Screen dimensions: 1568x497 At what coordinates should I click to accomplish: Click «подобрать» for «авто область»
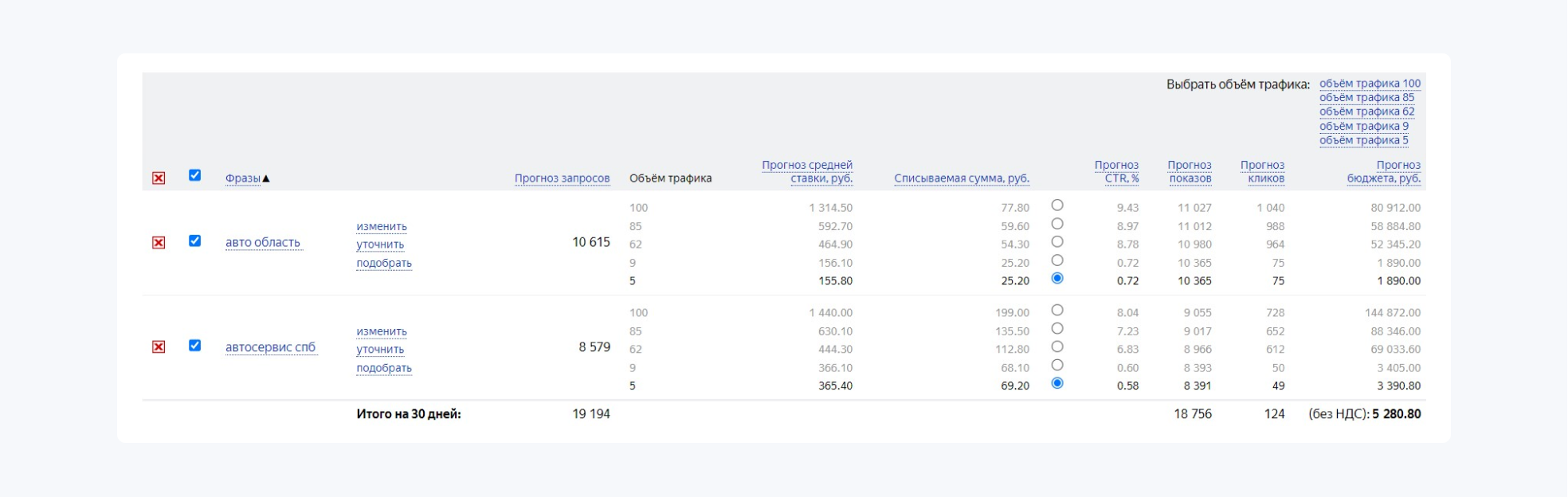click(384, 263)
